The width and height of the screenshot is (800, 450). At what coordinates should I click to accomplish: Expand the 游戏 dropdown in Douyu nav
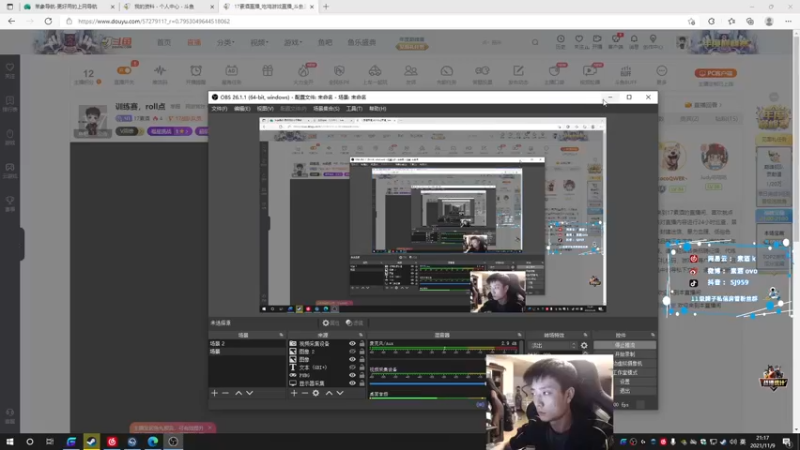point(293,42)
